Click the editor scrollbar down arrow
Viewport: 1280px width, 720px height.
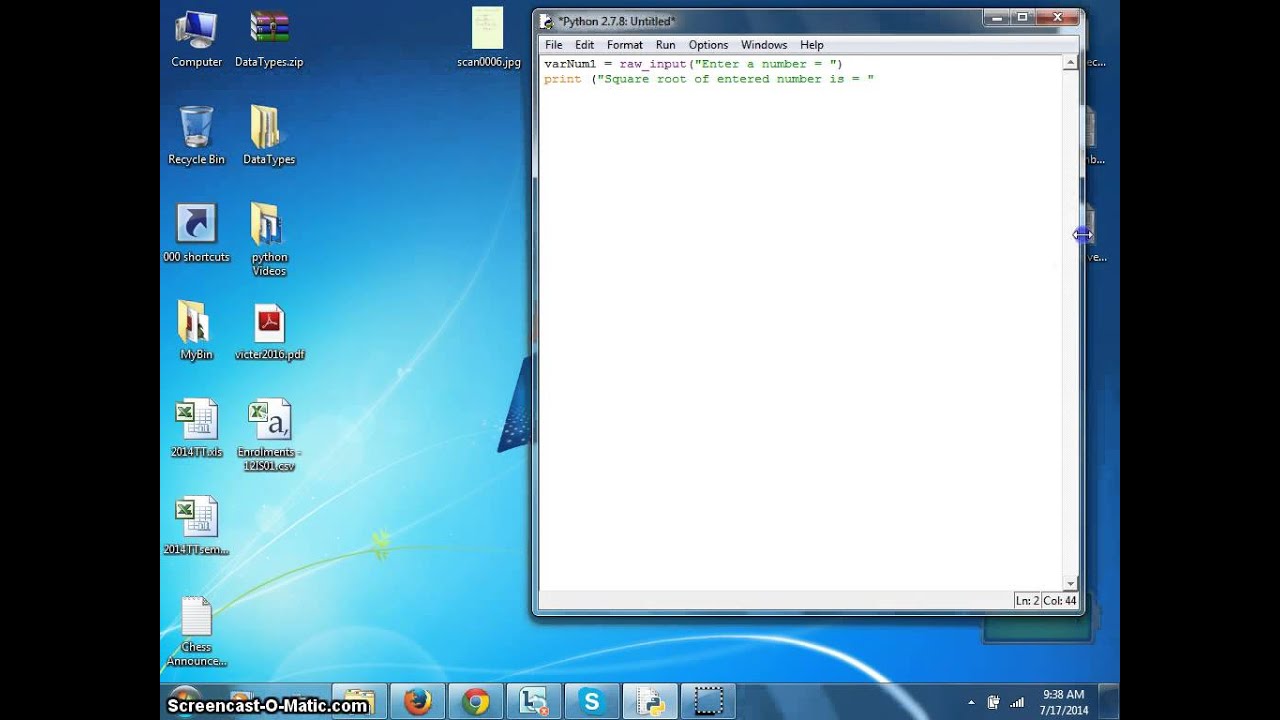click(1070, 584)
